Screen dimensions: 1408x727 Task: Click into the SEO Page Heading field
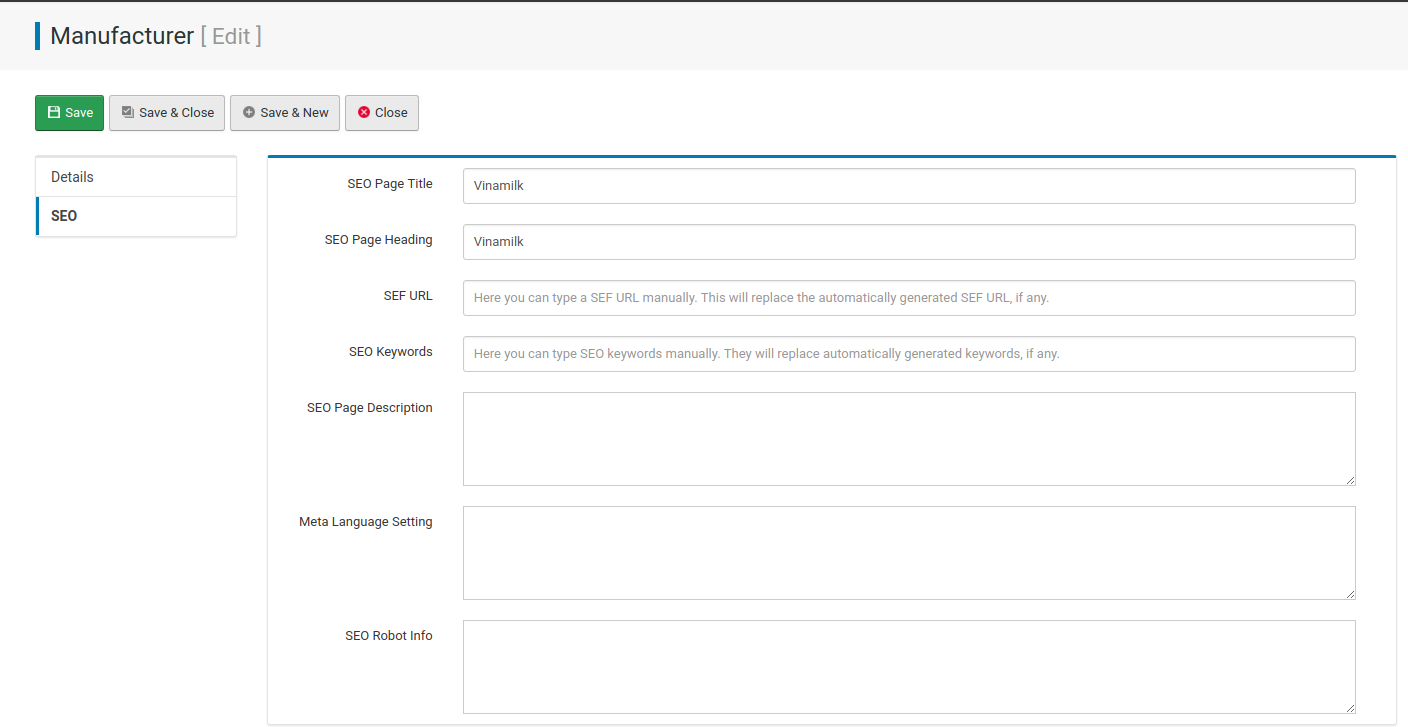tap(909, 242)
